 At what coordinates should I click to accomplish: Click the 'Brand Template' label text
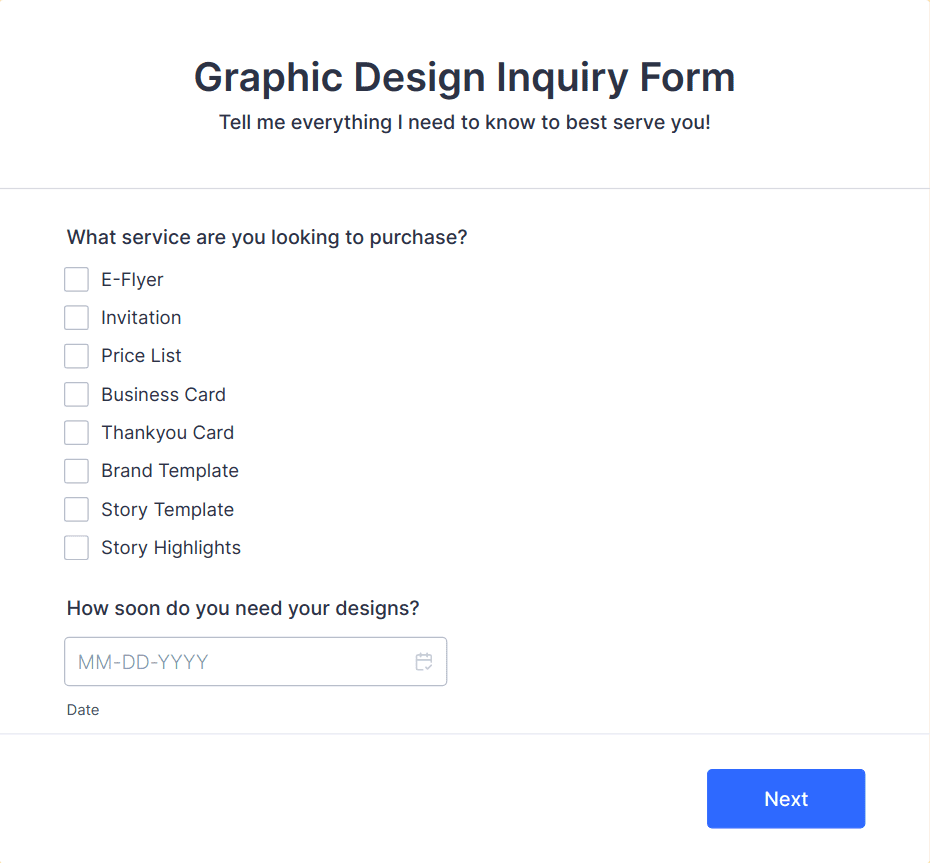point(170,471)
